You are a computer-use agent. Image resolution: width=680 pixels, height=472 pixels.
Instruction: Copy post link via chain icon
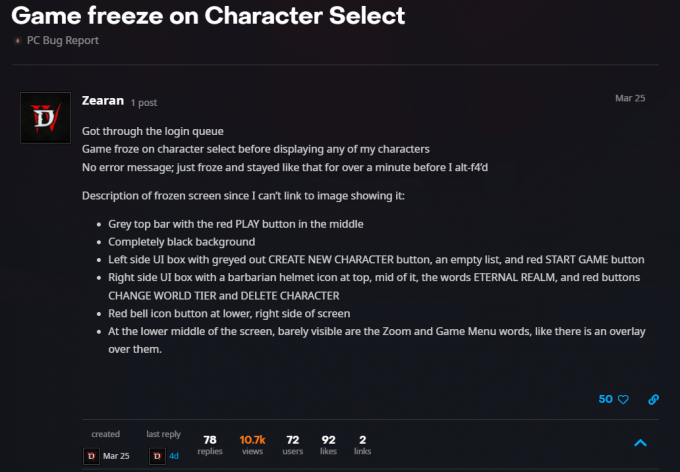point(653,400)
